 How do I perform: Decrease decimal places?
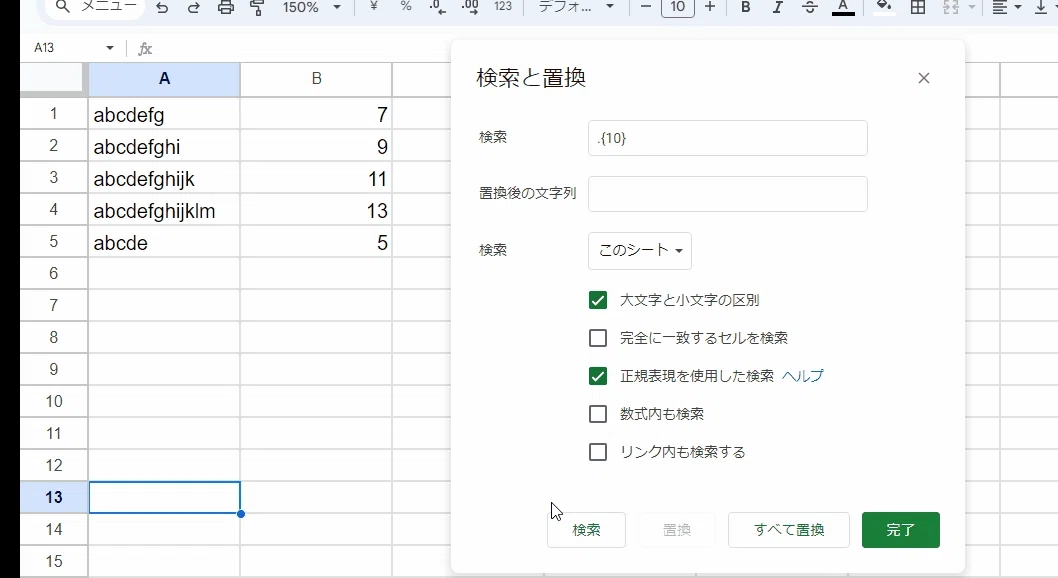click(437, 7)
